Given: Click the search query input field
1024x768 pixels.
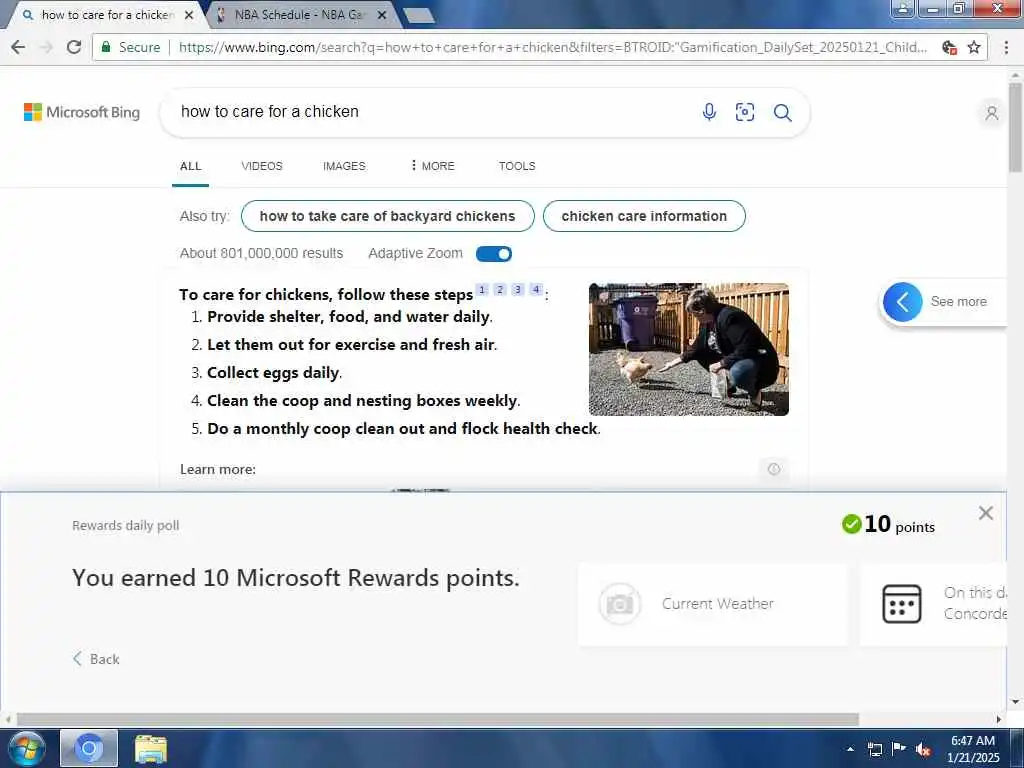Looking at the screenshot, I should [x=431, y=112].
